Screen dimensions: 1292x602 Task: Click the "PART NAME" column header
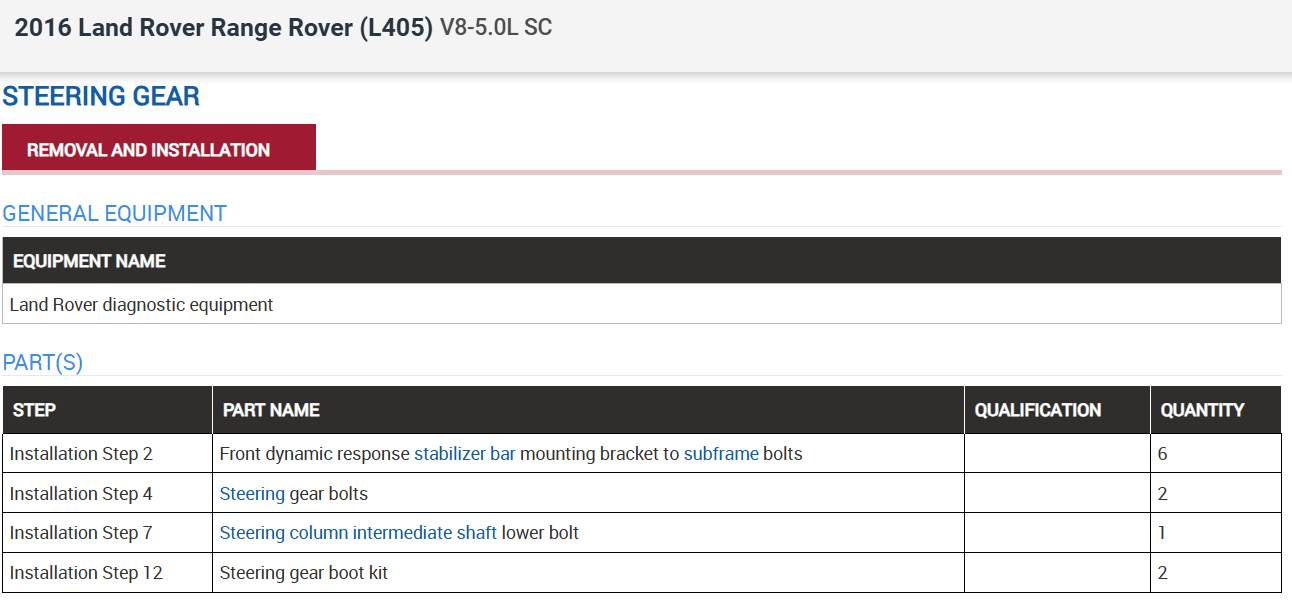tap(271, 410)
